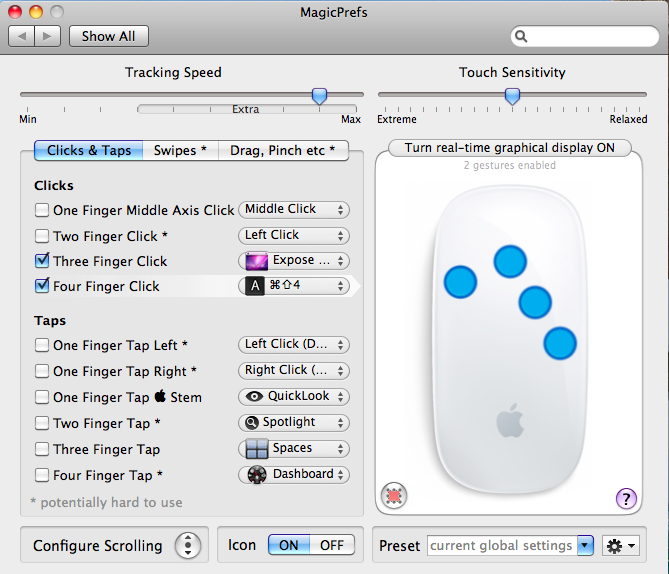669x574 pixels.
Task: Enable One Finger Tap Apple Stem
Action: 42,397
